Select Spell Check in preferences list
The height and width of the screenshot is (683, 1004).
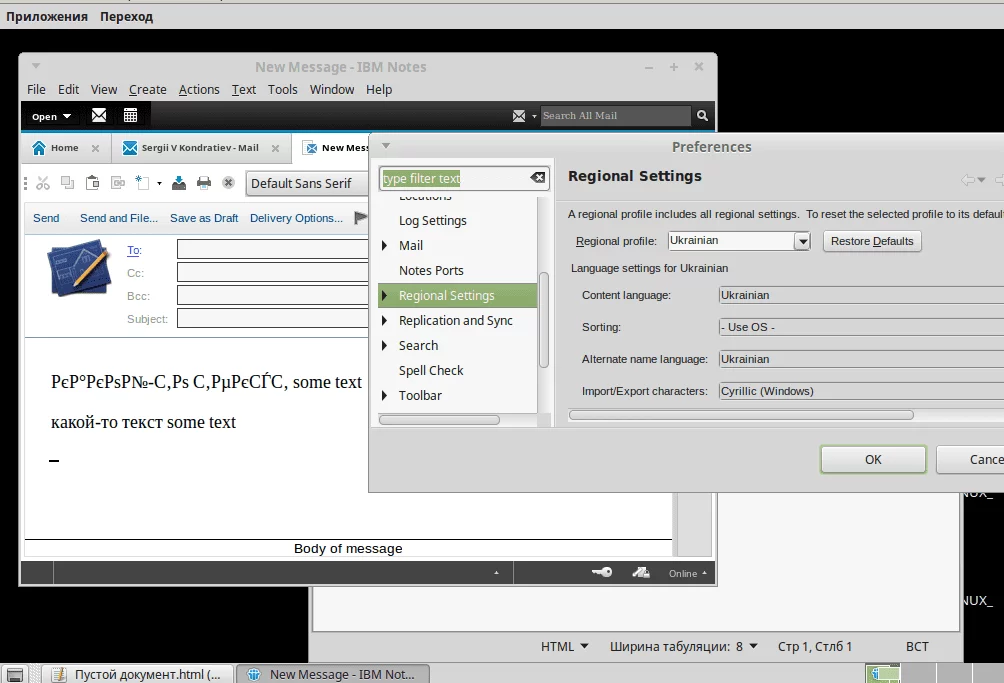tap(431, 370)
